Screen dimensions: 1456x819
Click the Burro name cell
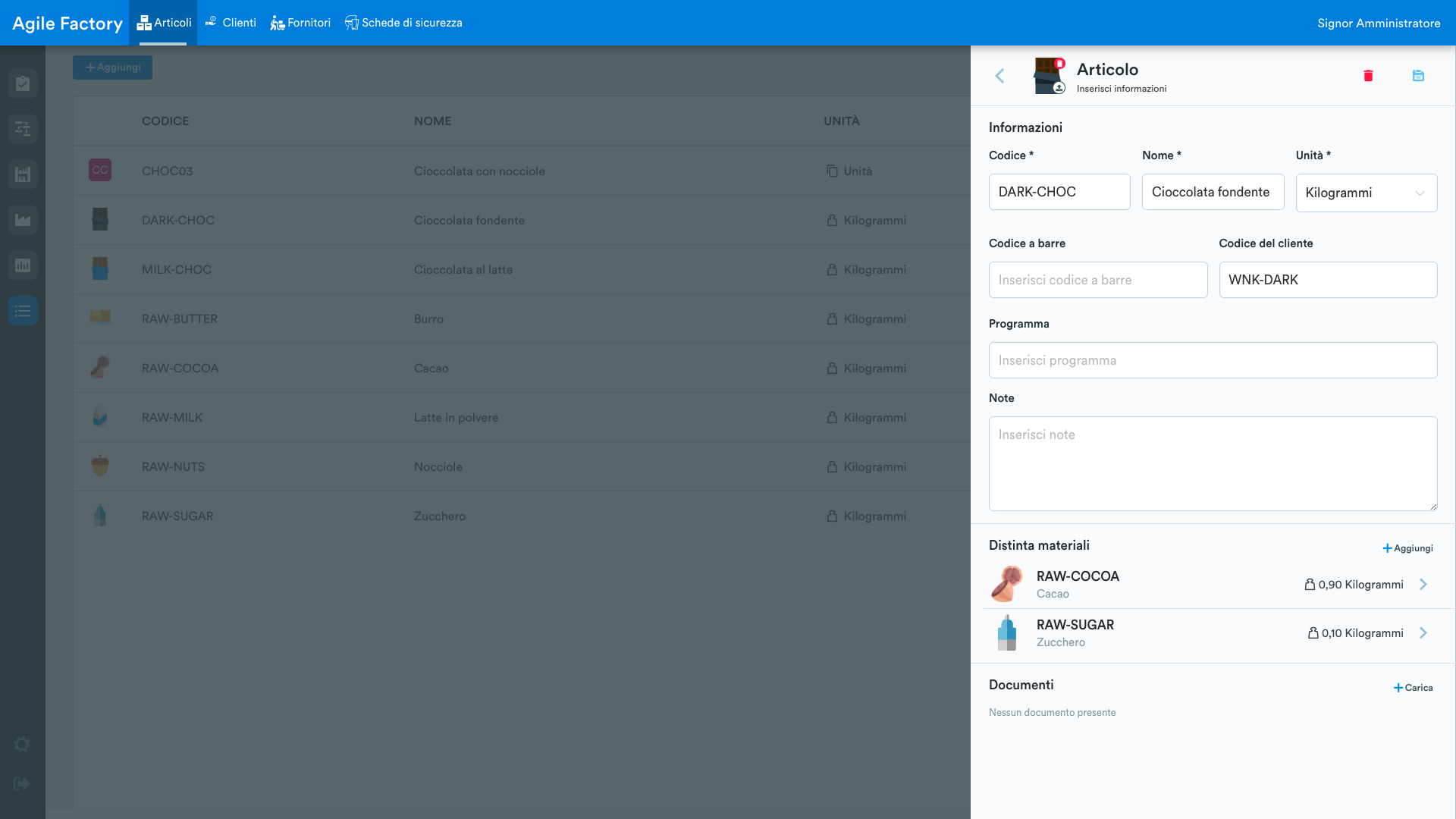tap(428, 318)
